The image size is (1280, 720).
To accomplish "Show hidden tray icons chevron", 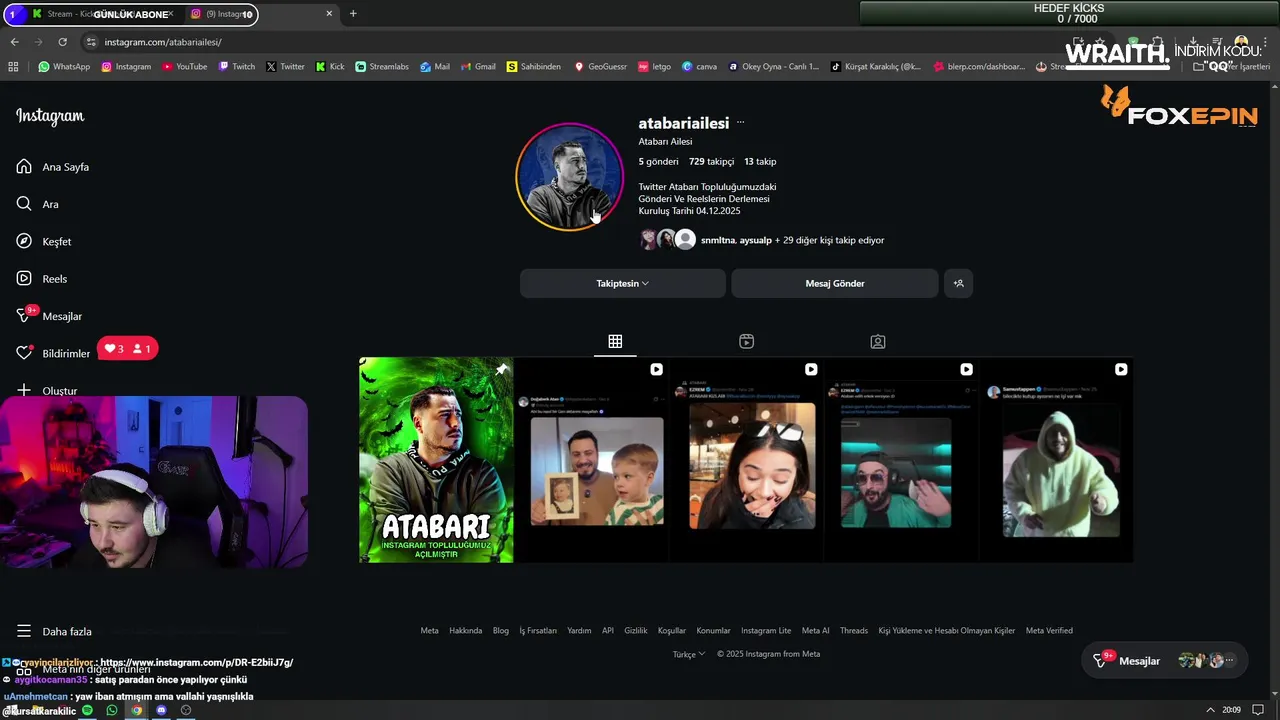I will pyautogui.click(x=1210, y=710).
